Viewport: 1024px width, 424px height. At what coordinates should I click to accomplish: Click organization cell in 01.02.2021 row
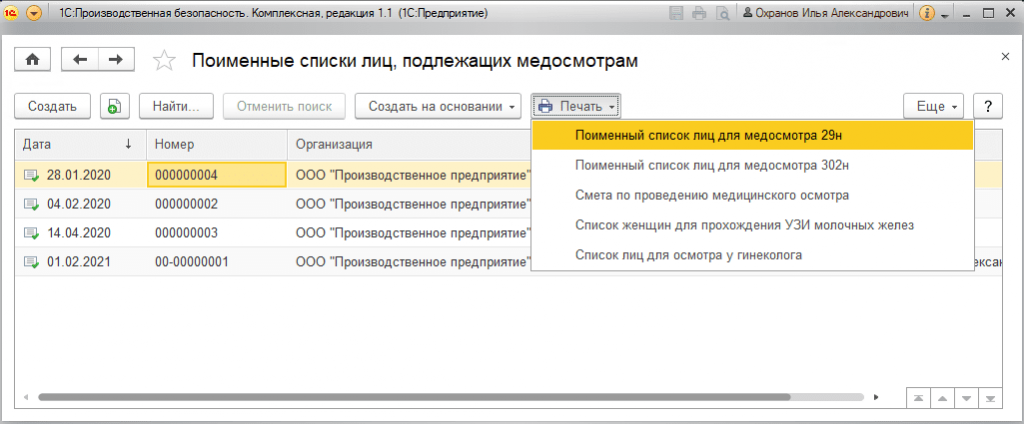(410, 262)
